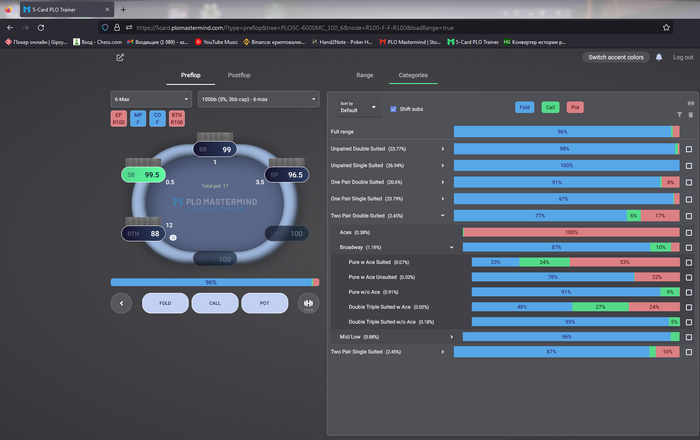The width and height of the screenshot is (700, 440).
Task: Click the trash delete icon in Categories panel
Action: pos(691,115)
